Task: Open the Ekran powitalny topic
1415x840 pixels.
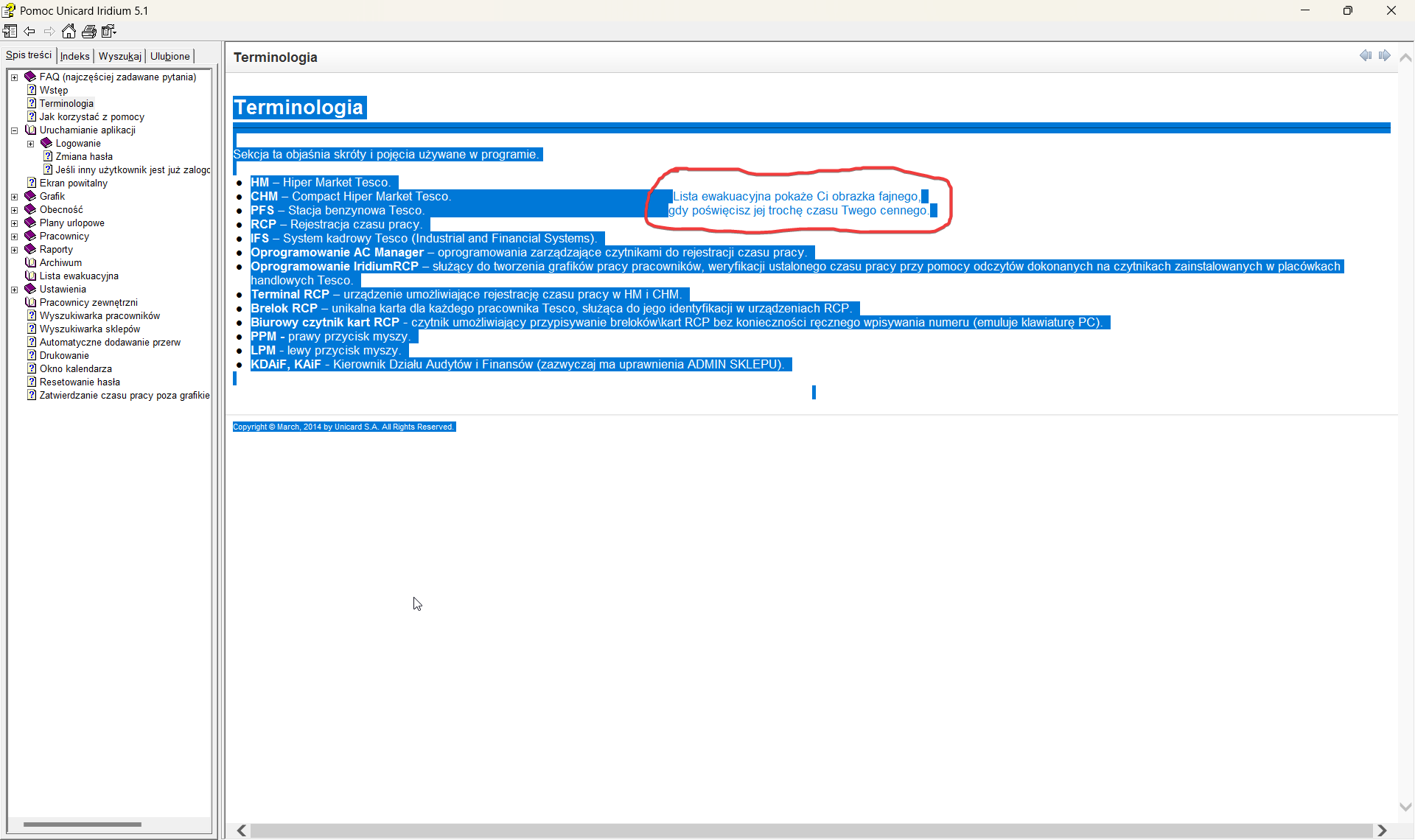Action: (73, 183)
